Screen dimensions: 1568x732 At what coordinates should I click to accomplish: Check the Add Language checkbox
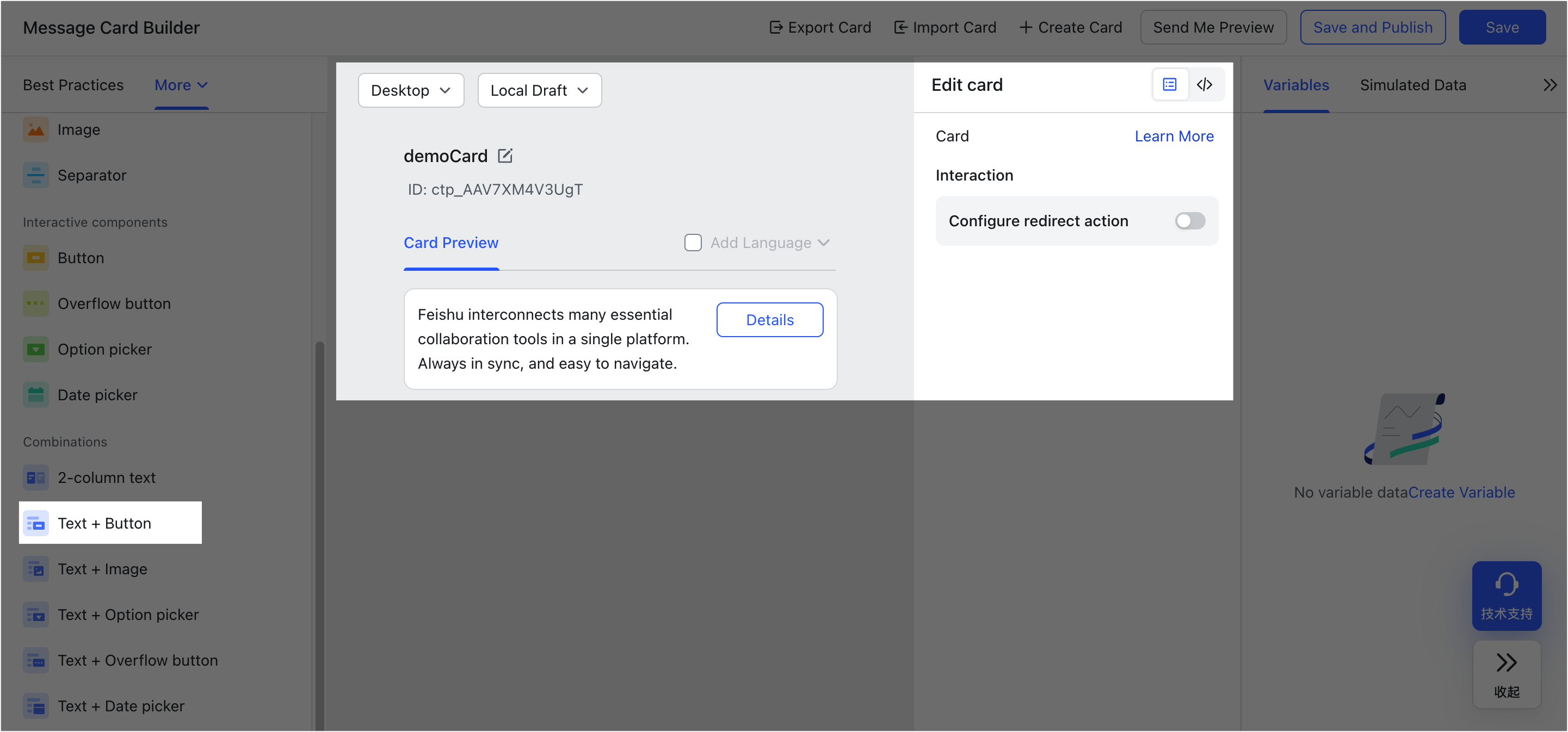point(693,243)
